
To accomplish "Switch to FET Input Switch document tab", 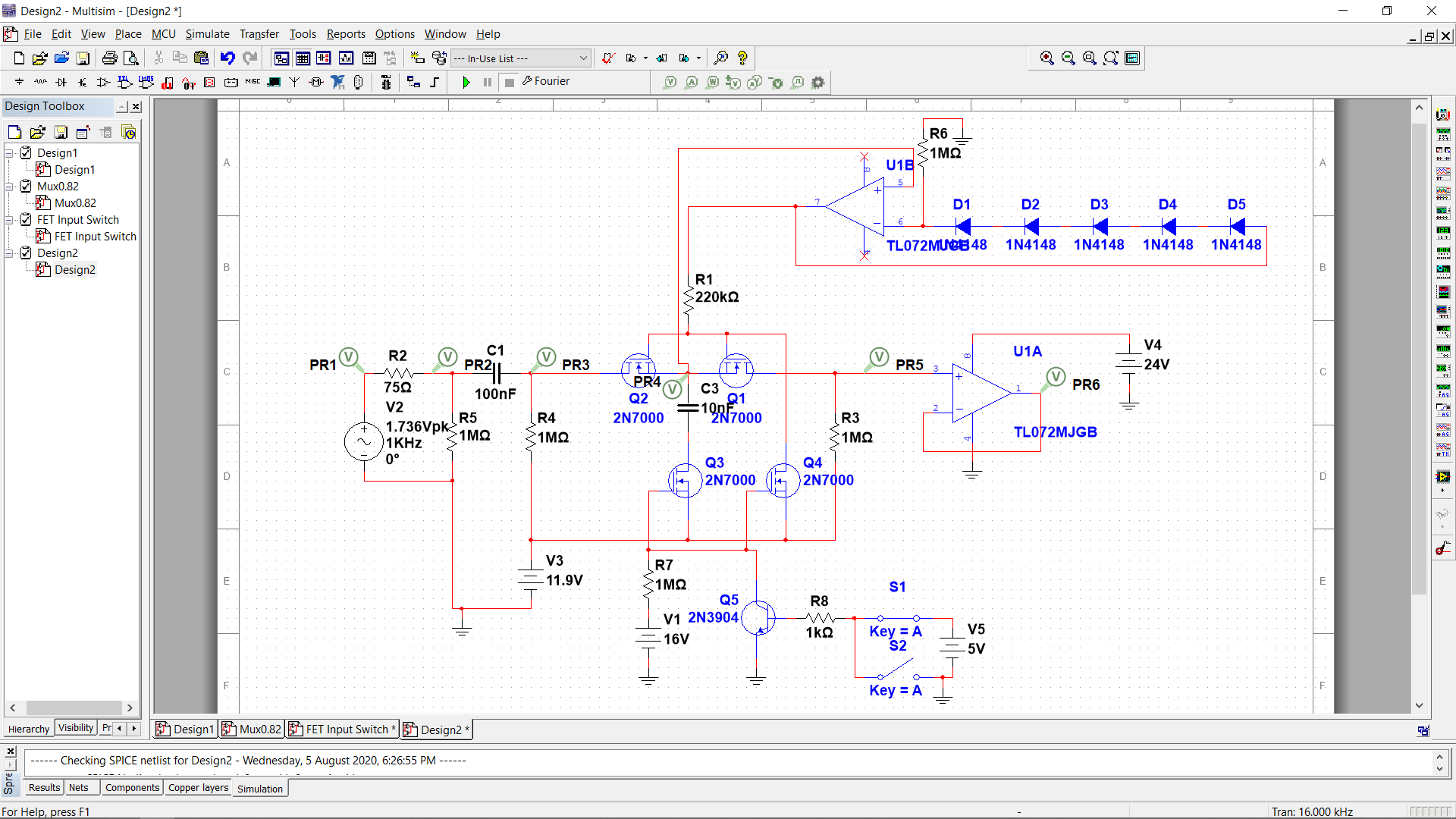I will coord(342,730).
